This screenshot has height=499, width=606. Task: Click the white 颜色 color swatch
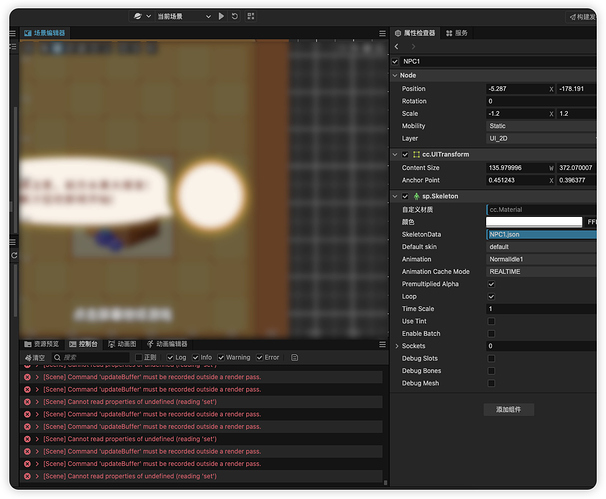[x=534, y=222]
